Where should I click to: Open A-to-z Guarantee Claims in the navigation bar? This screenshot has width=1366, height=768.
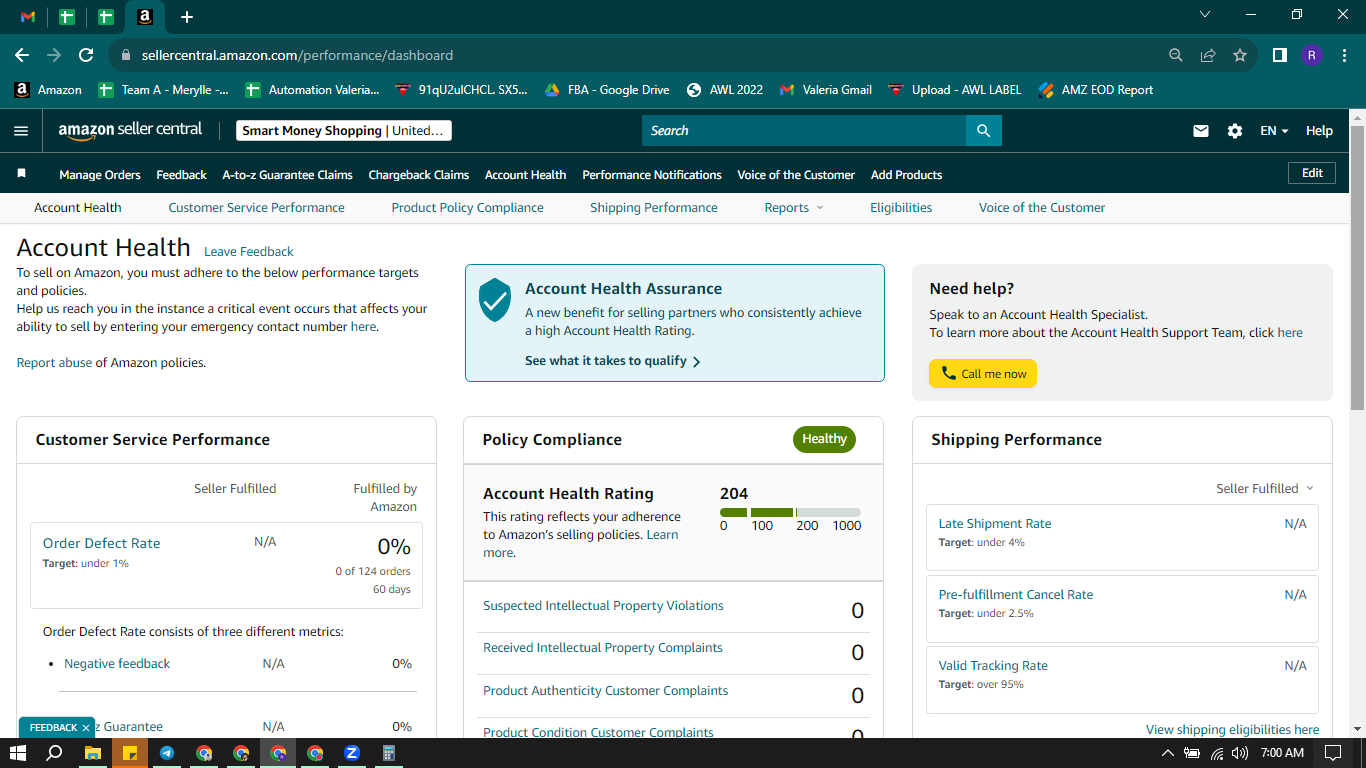click(x=287, y=174)
